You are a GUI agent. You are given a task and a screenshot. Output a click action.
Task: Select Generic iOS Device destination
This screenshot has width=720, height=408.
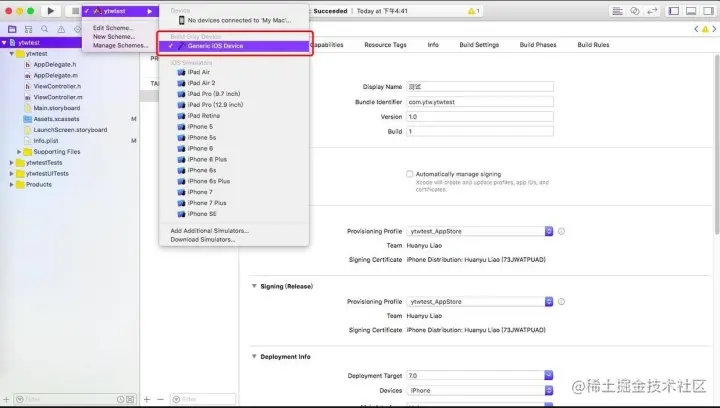click(x=234, y=46)
